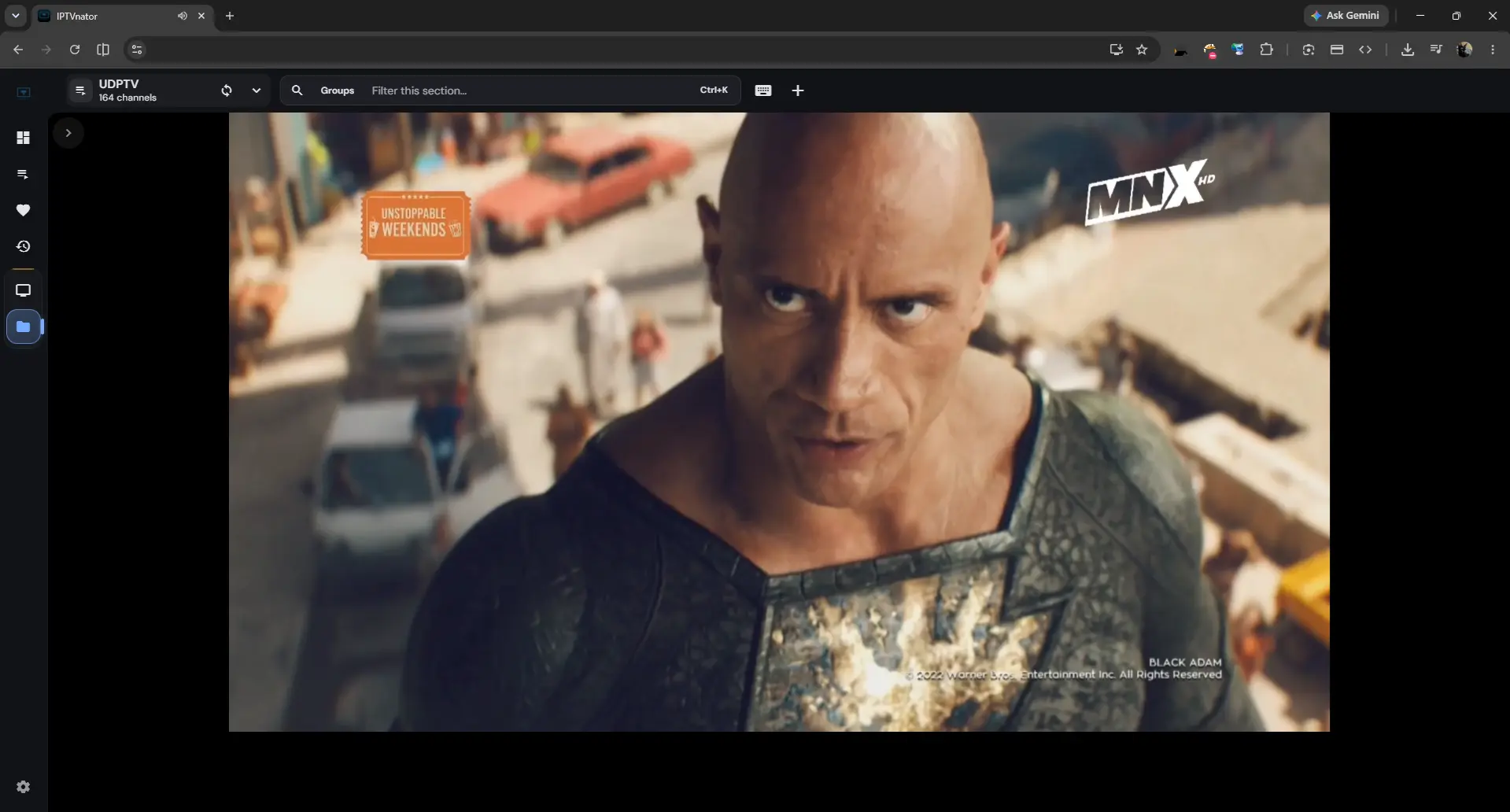This screenshot has height=812, width=1510.
Task: Refresh the UDPTV playlist
Action: [x=227, y=90]
